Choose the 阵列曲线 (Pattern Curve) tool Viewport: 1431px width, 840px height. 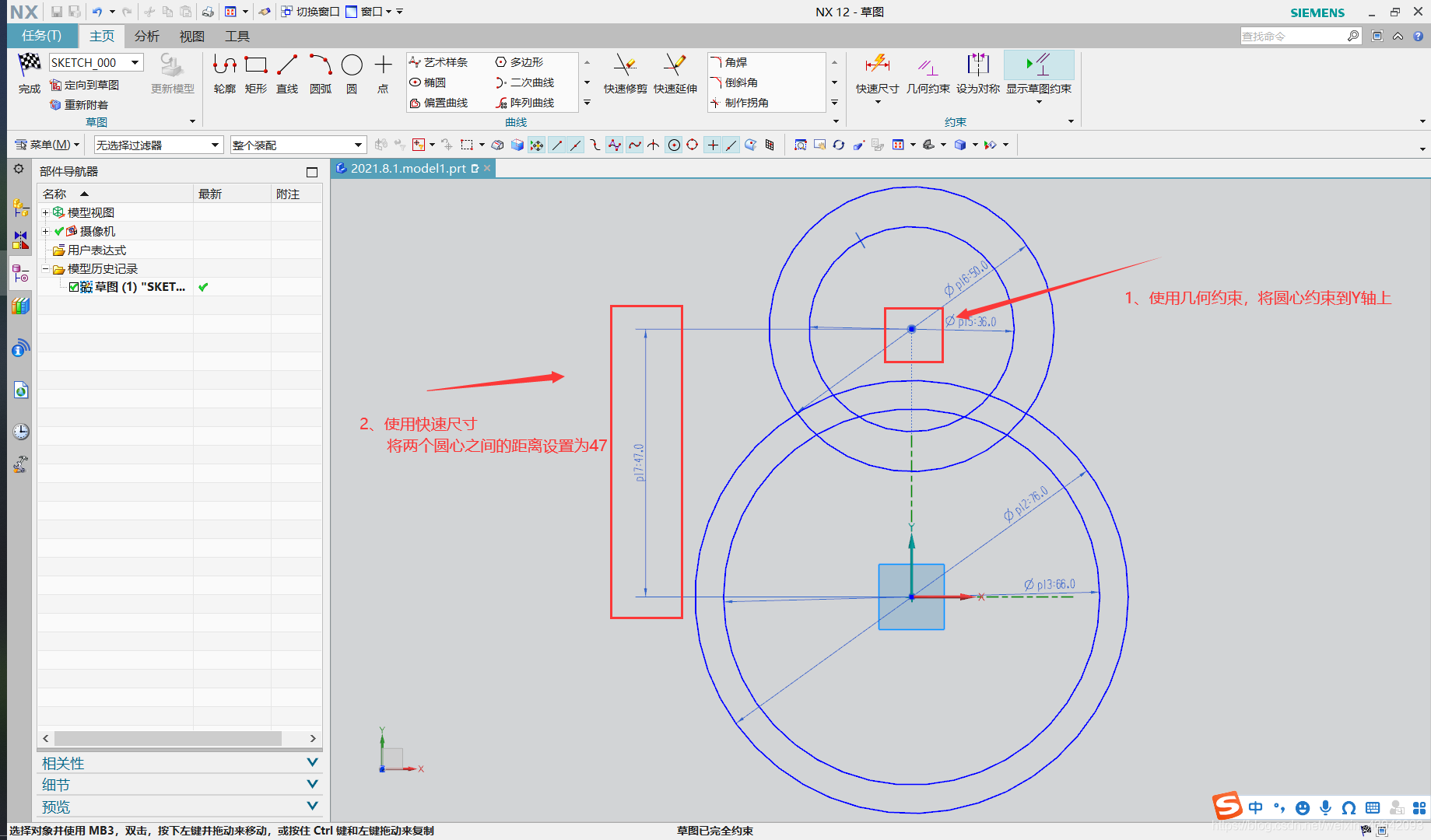[x=525, y=103]
